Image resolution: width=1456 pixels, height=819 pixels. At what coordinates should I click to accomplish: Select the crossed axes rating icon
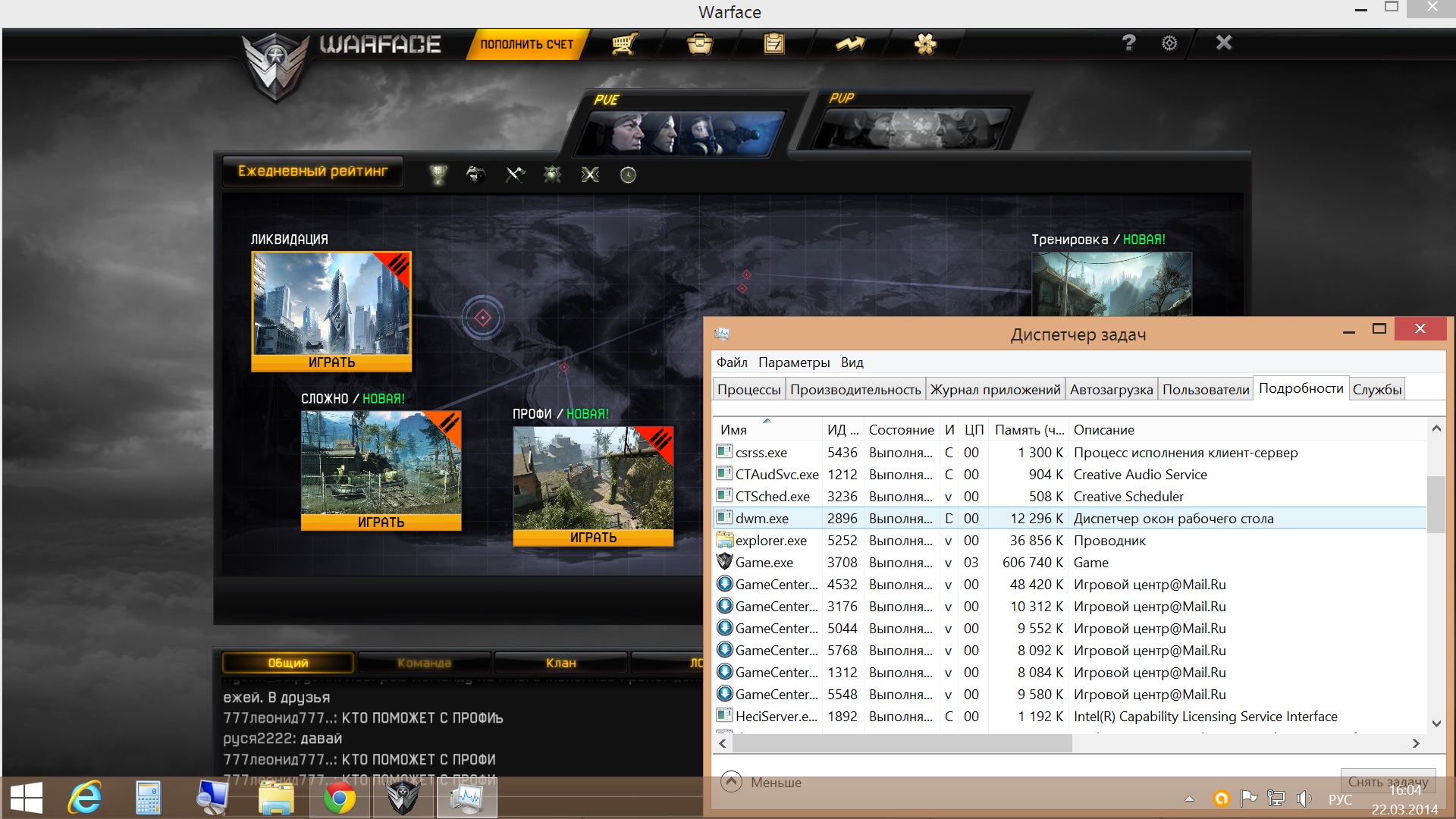click(x=515, y=175)
